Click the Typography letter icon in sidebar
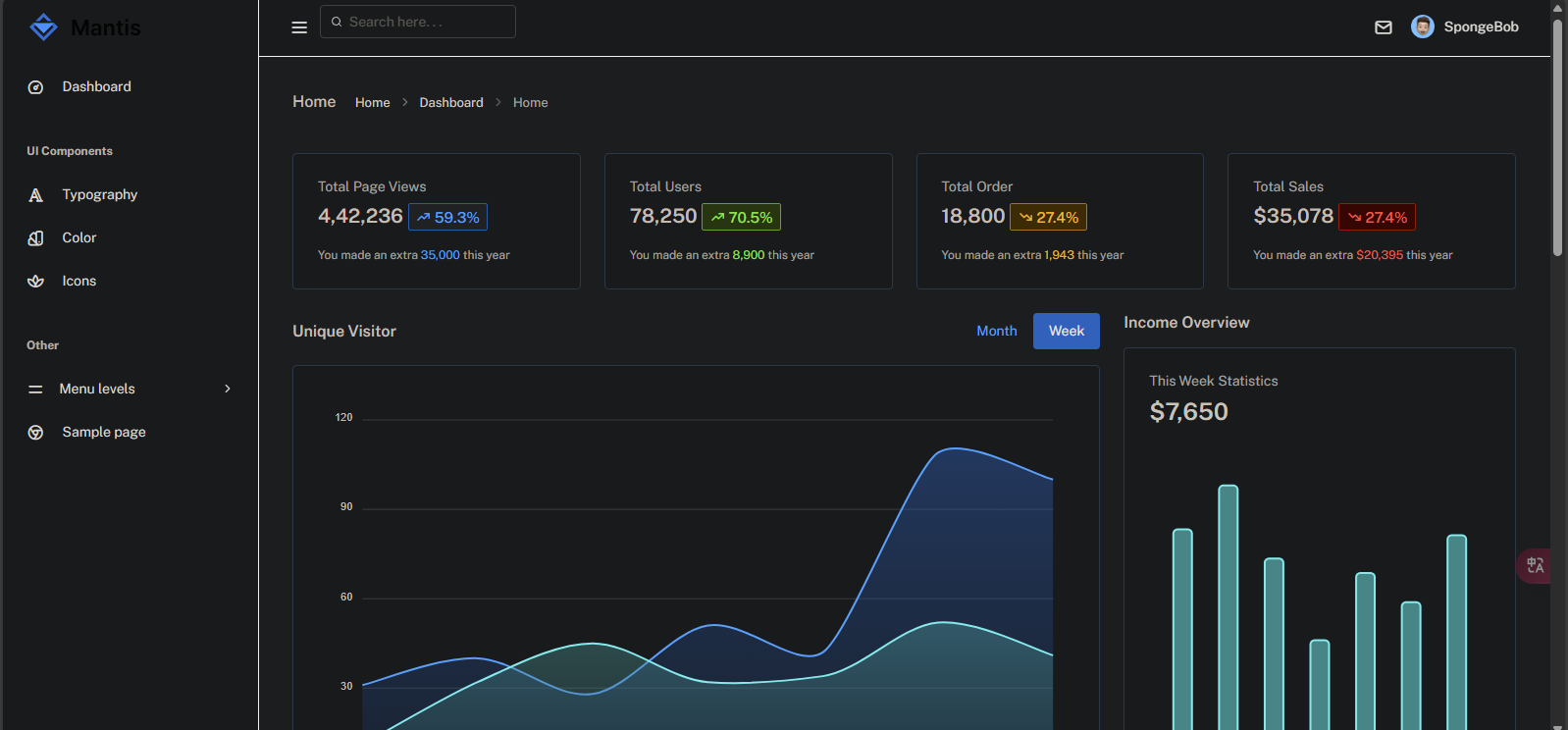The width and height of the screenshot is (1568, 730). click(36, 195)
